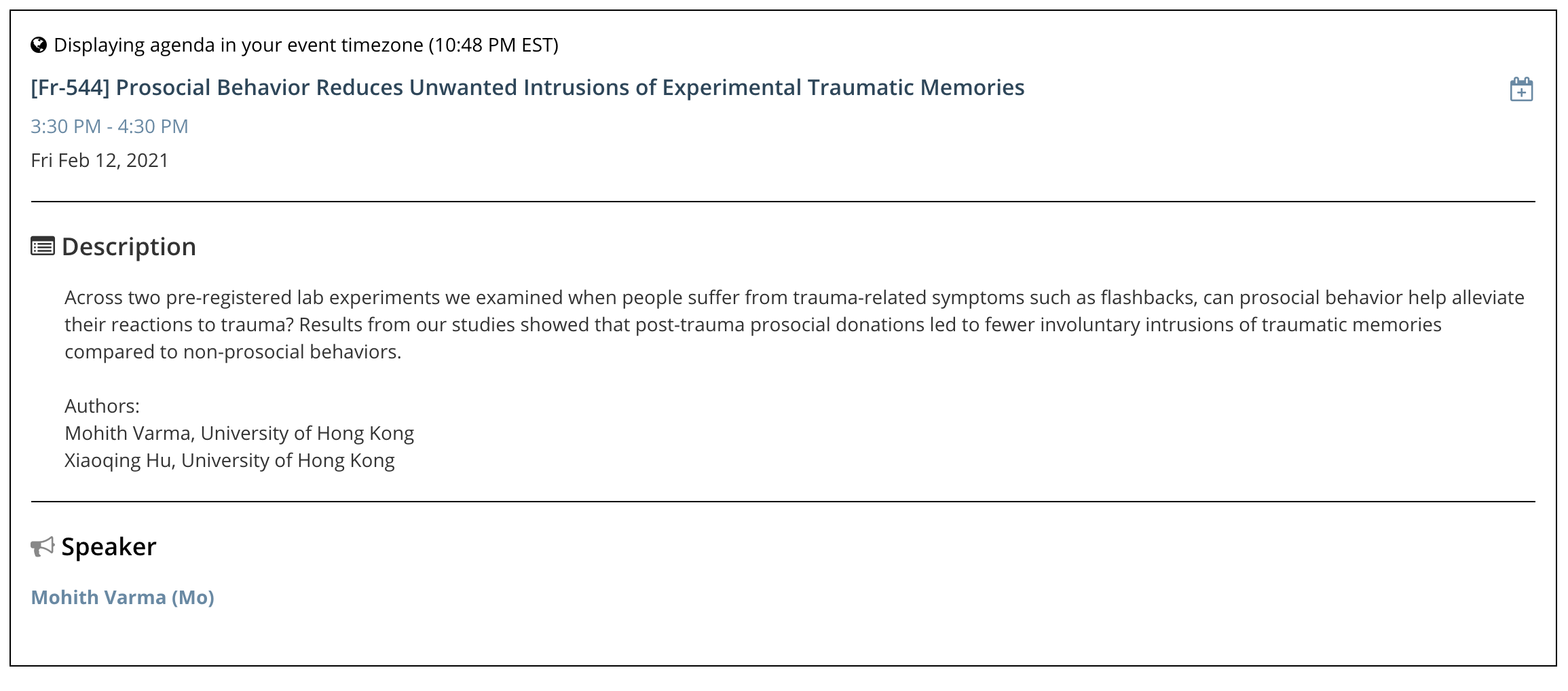Click the Authors: label
This screenshot has width=1568, height=691.
[x=102, y=406]
